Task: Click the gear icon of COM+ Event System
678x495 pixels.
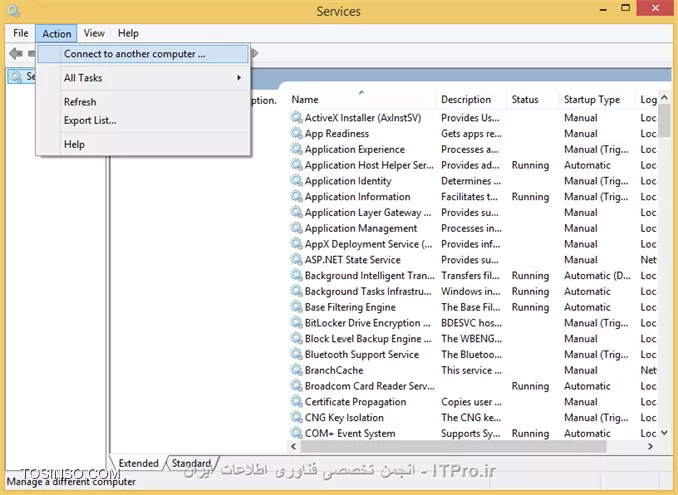Action: [296, 433]
